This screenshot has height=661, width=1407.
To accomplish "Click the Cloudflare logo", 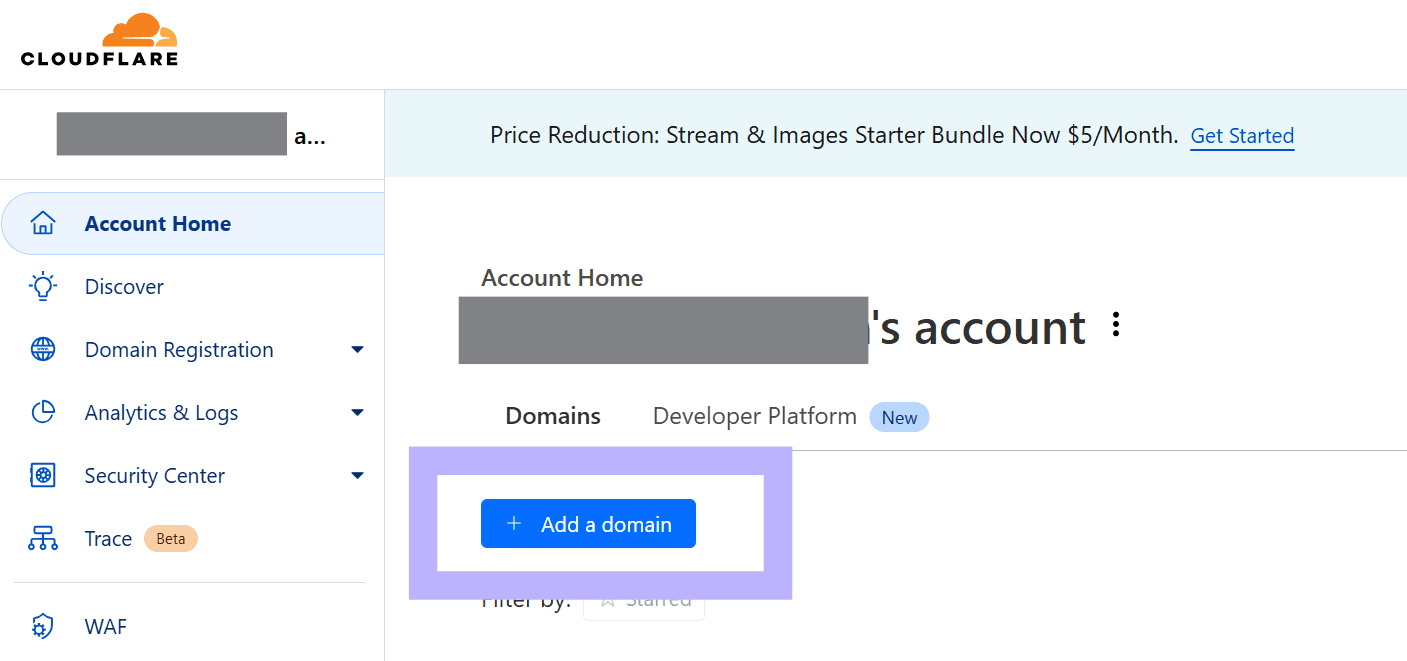I will tap(100, 40).
